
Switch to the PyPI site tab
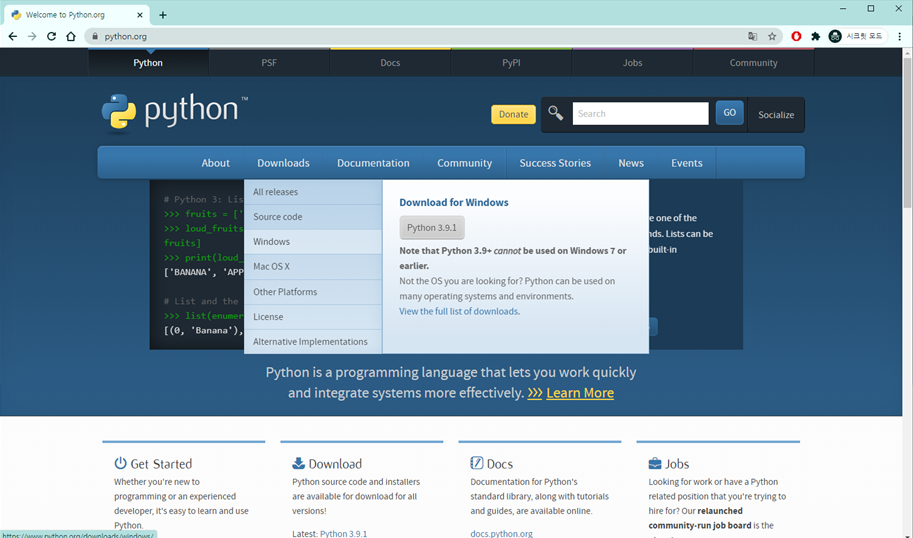pyautogui.click(x=511, y=62)
